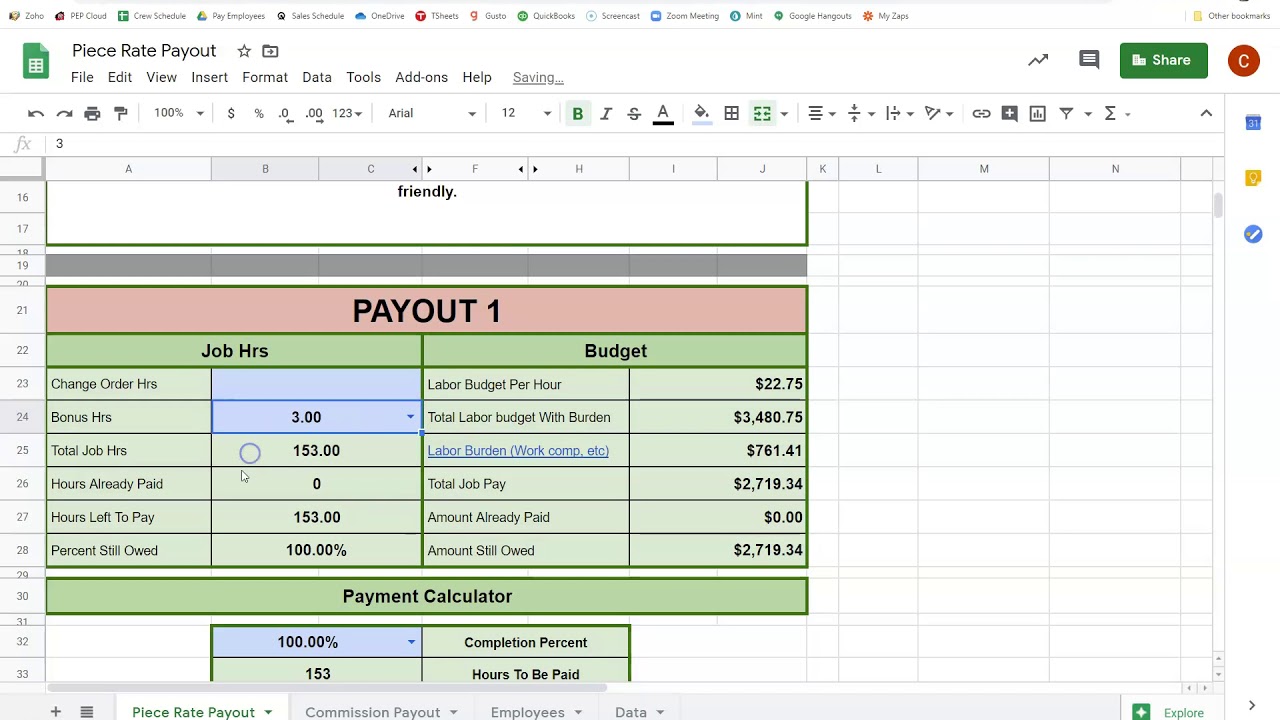Click the green Share button
The height and width of the screenshot is (720, 1280).
(1163, 60)
